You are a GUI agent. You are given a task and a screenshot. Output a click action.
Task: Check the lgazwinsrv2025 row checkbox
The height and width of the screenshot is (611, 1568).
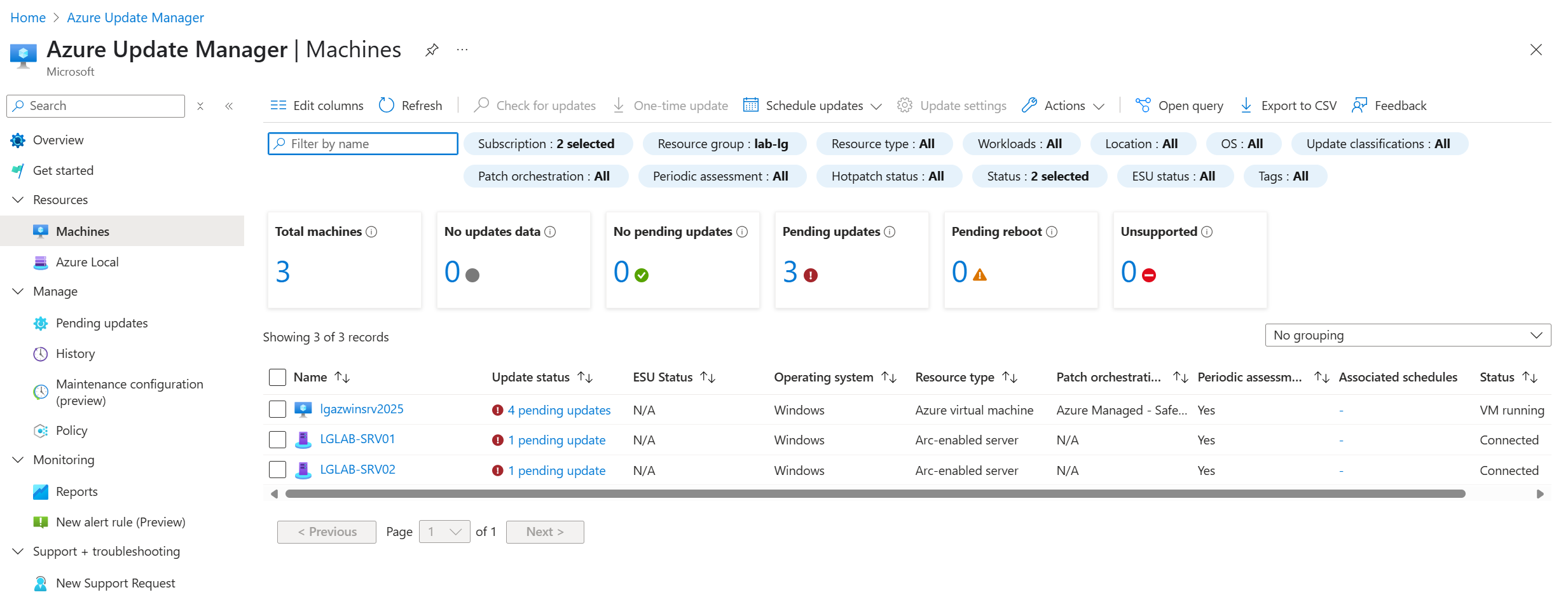278,409
